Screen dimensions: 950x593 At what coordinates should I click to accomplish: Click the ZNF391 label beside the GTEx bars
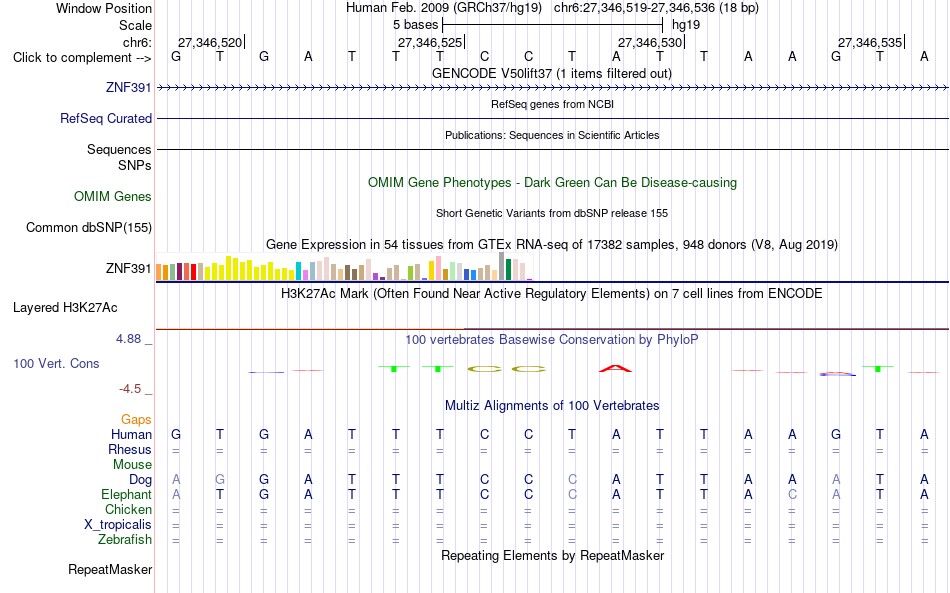pyautogui.click(x=128, y=268)
